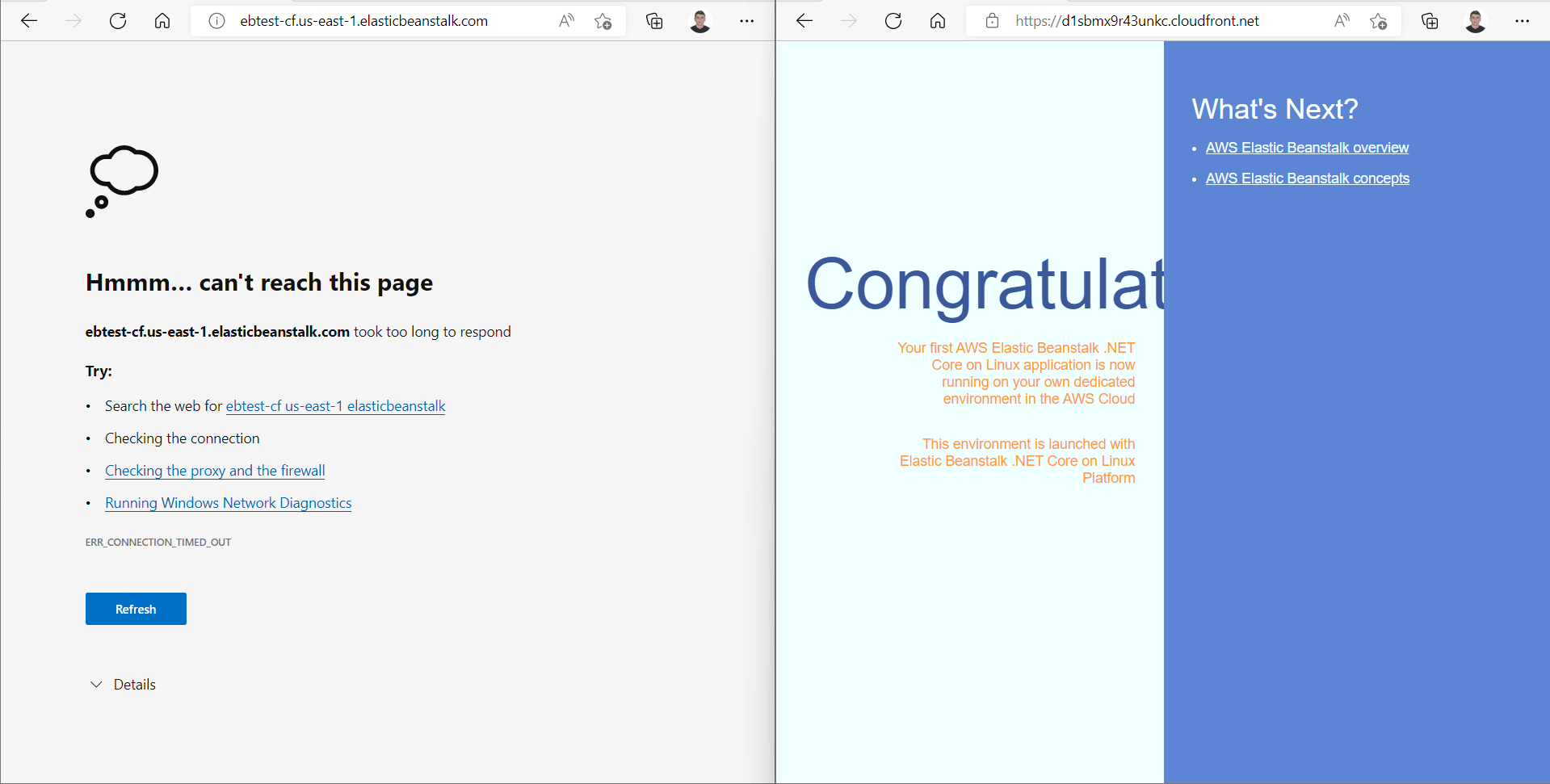Search the web for ebtest-cf us-east-1 elasticbeanstalk
This screenshot has width=1550, height=784.
334,406
